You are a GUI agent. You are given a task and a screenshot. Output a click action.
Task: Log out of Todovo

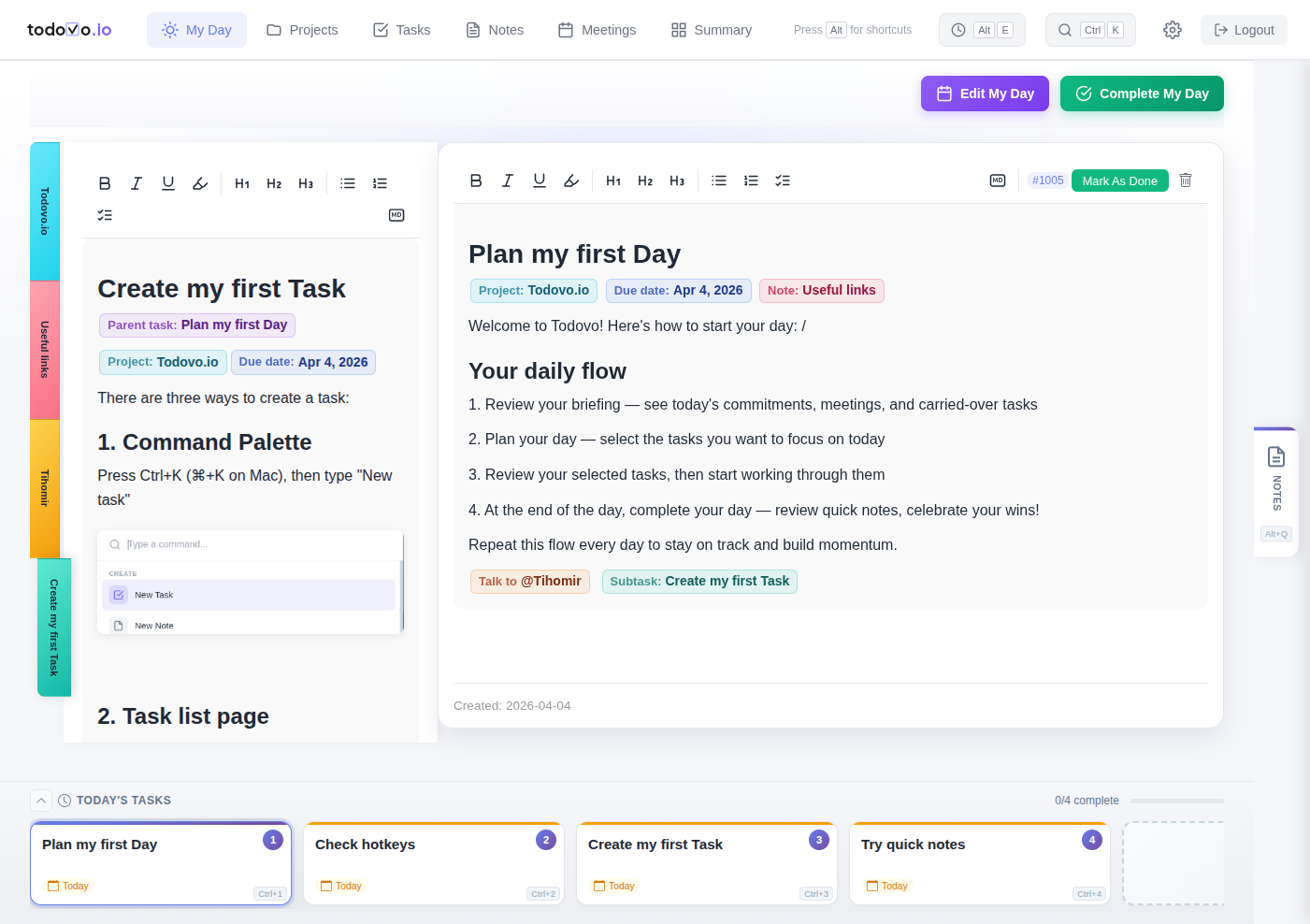click(x=1244, y=30)
